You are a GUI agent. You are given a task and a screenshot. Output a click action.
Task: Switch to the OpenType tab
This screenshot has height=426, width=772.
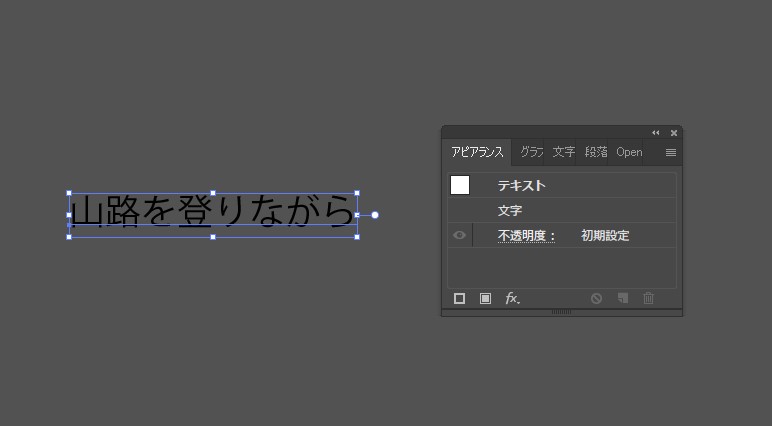tap(629, 152)
